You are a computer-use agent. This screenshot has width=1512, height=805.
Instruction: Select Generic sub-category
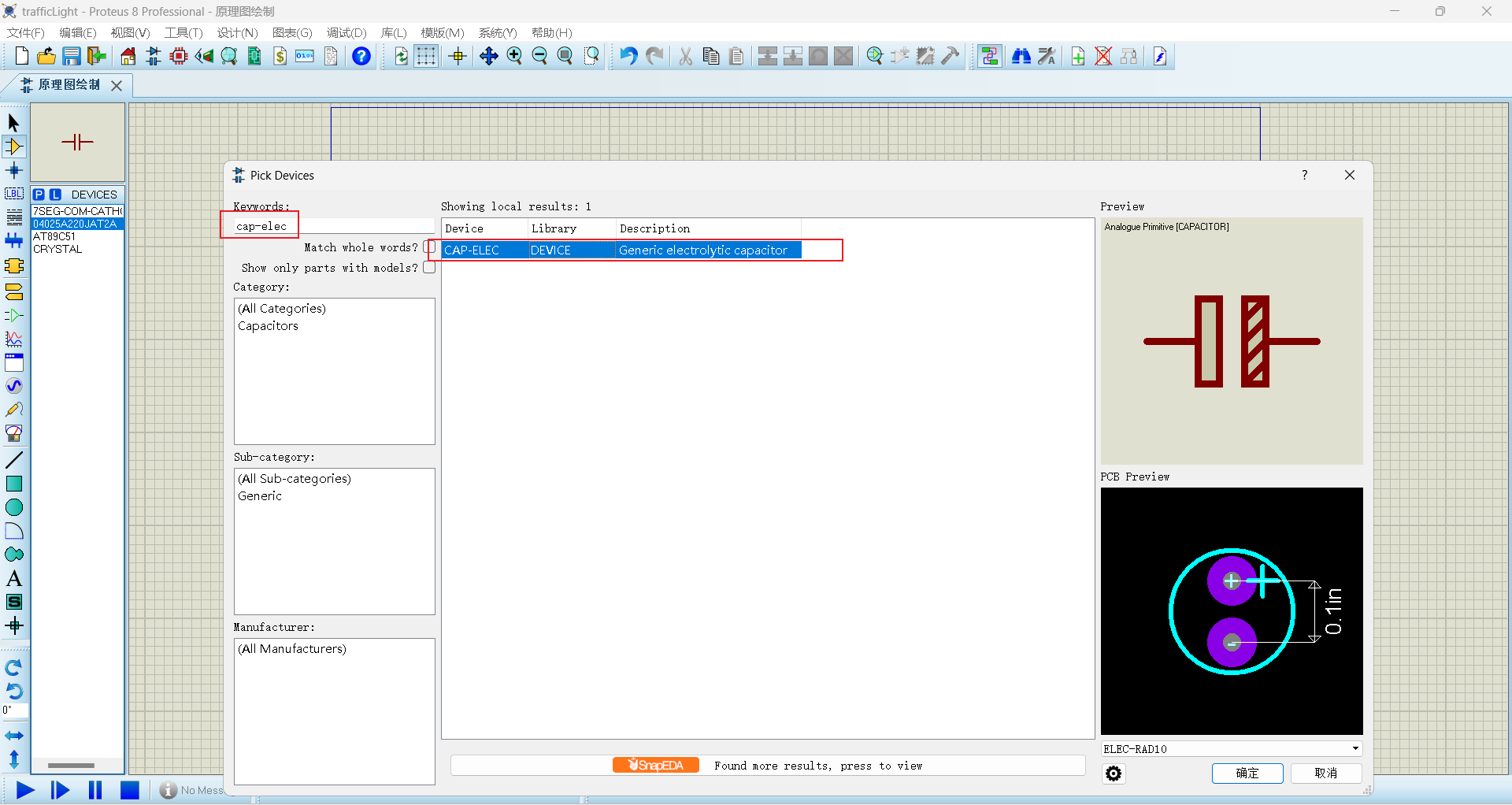tap(260, 496)
